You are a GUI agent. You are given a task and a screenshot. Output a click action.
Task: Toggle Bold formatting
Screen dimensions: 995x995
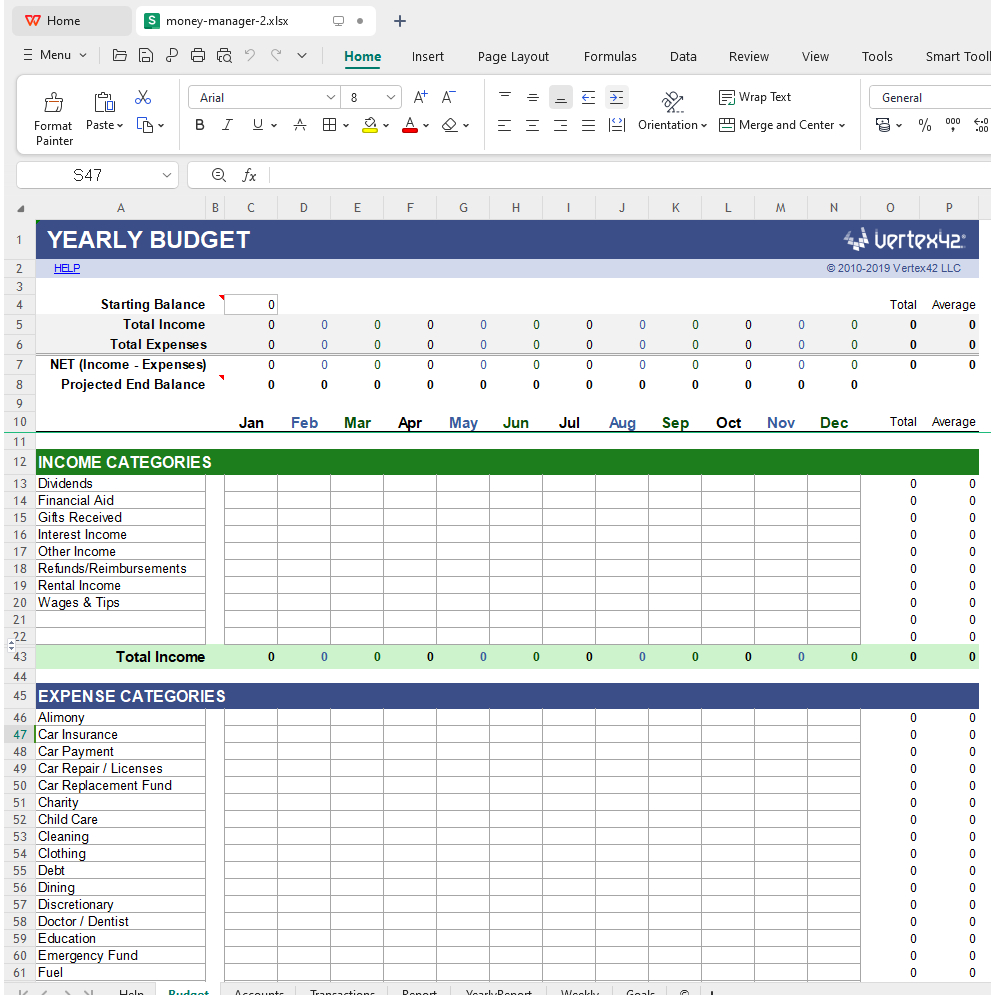[x=200, y=125]
